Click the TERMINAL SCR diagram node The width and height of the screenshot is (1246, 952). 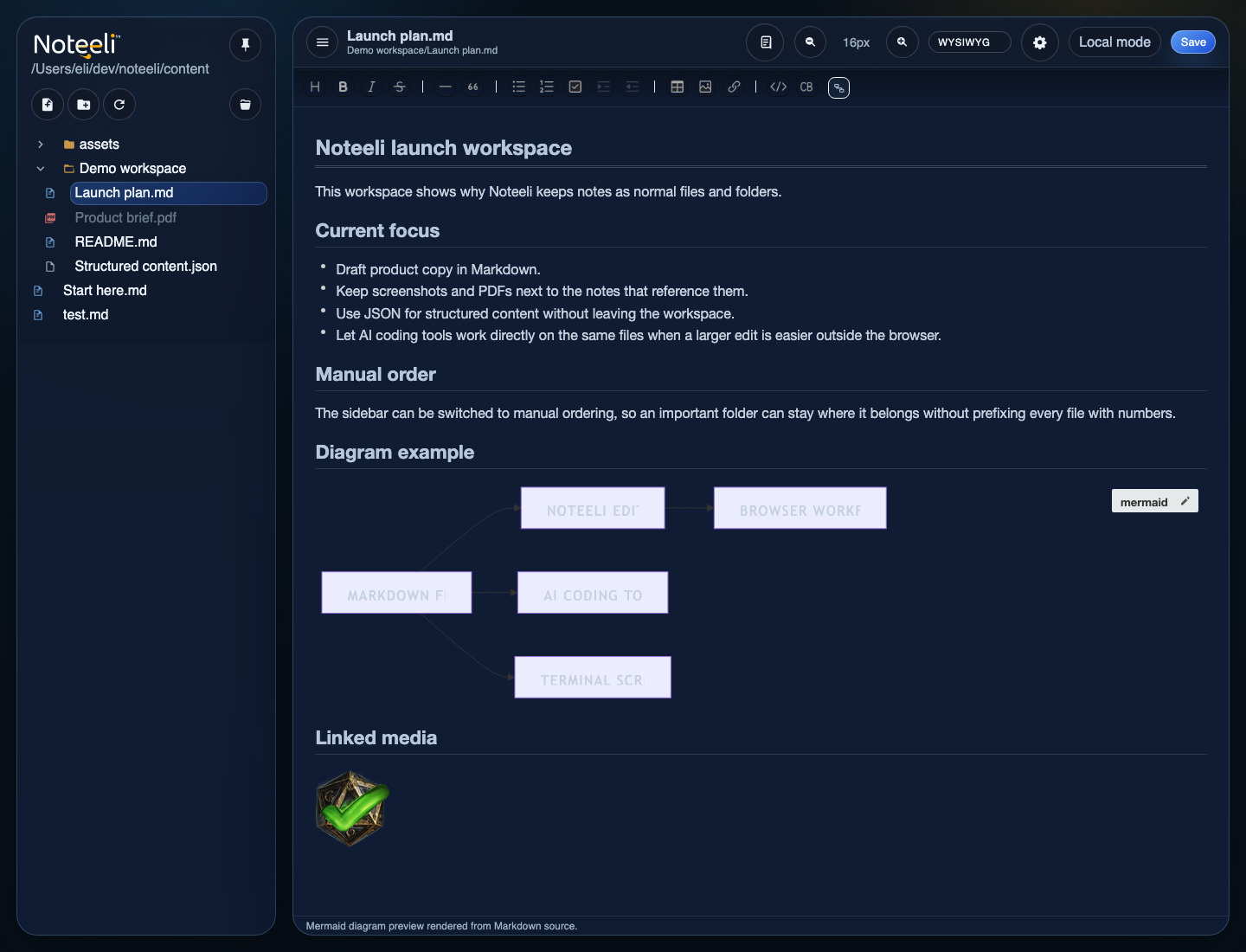coord(593,678)
